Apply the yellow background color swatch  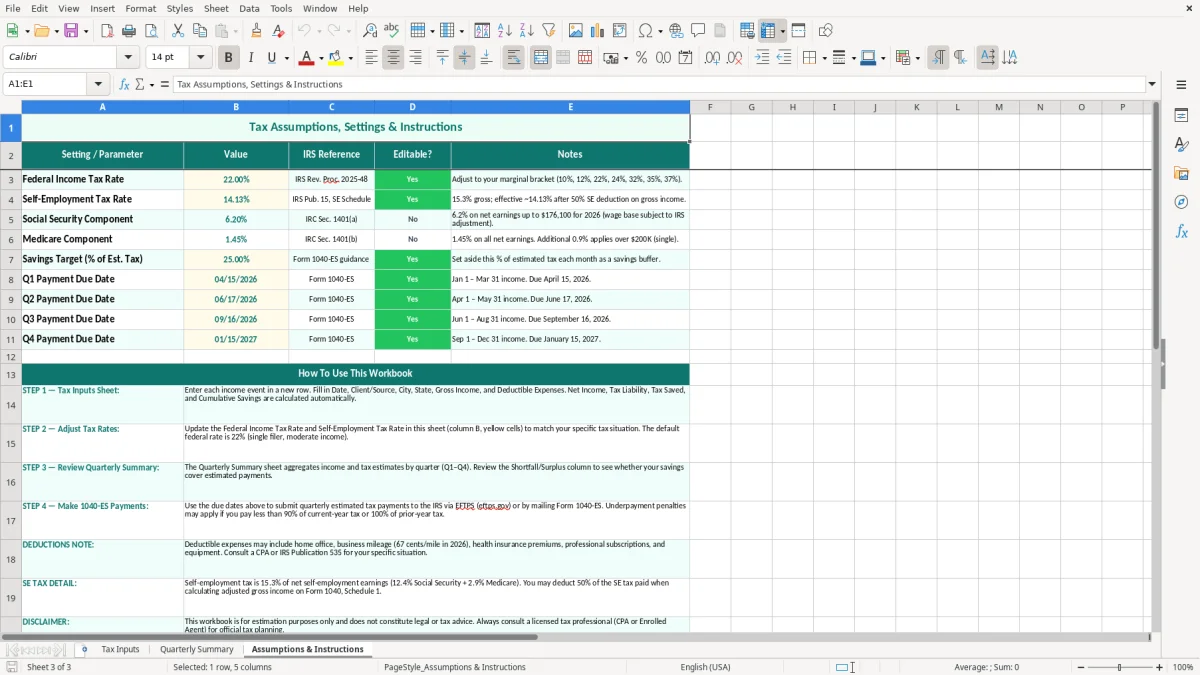336,58
